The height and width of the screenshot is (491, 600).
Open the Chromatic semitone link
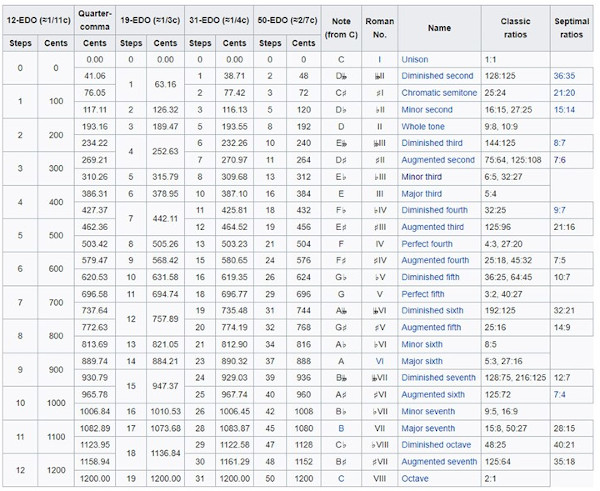coord(440,92)
